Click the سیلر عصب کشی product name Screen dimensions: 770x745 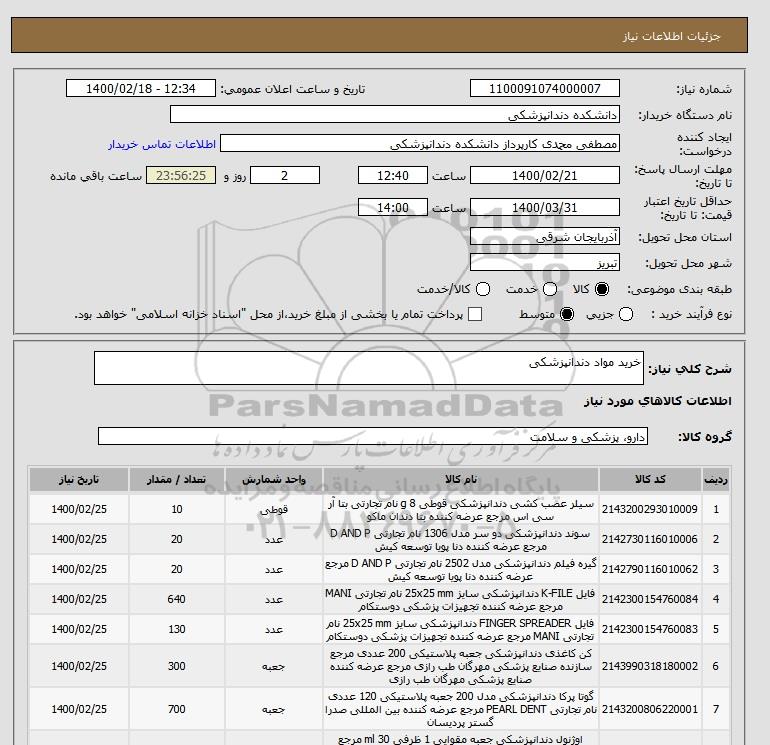[x=461, y=510]
